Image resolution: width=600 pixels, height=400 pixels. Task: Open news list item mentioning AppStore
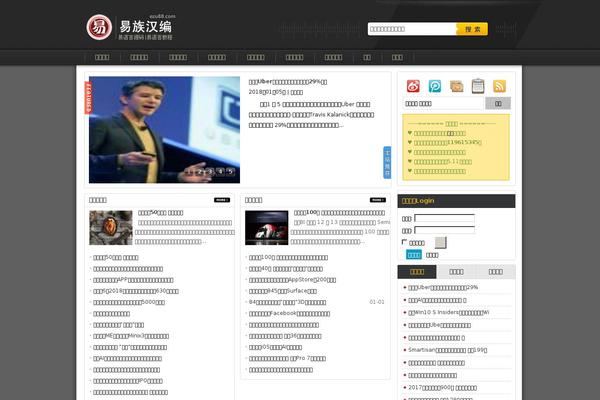[x=292, y=280]
